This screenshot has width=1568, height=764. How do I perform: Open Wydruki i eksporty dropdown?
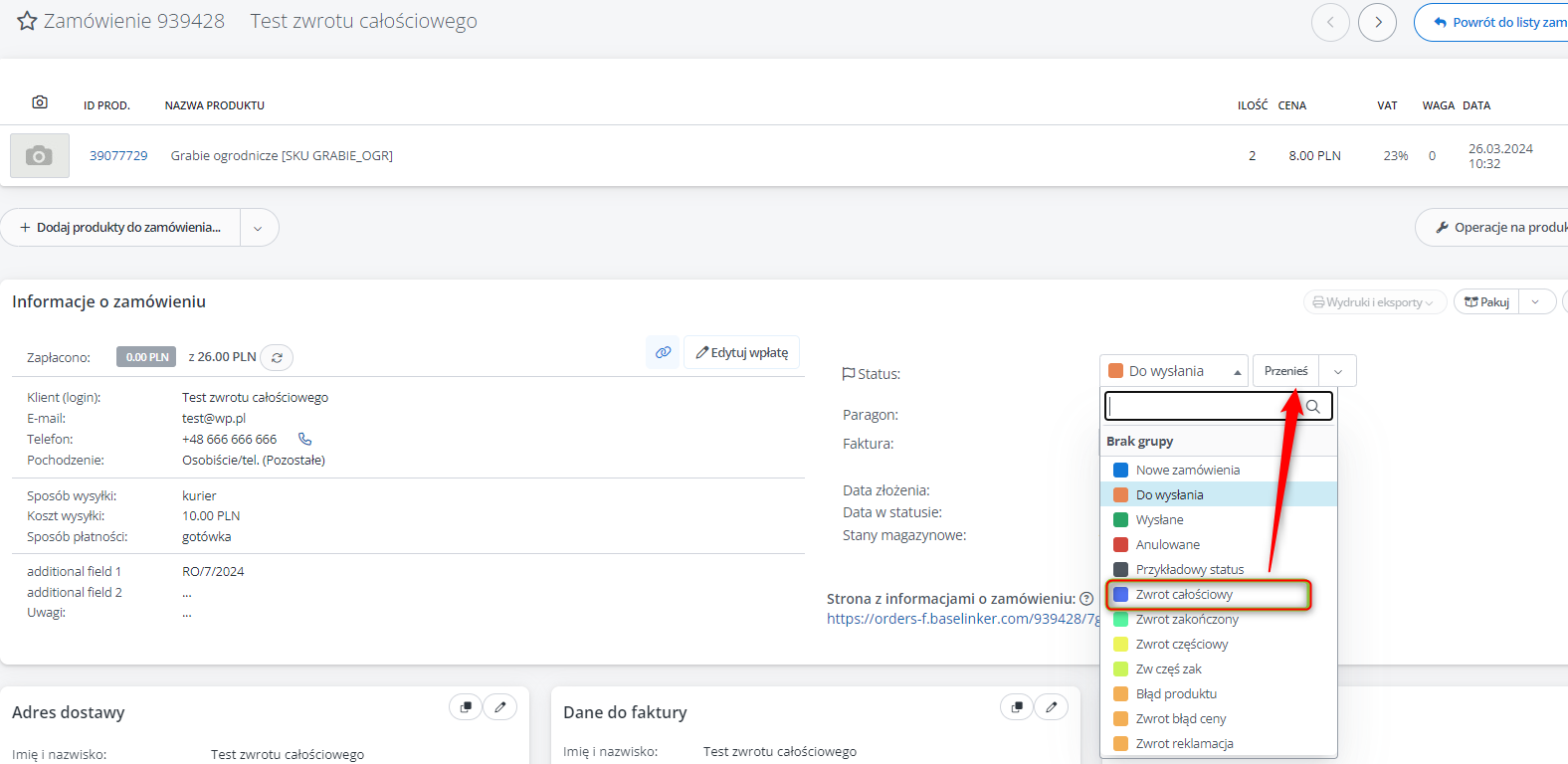pos(1374,302)
